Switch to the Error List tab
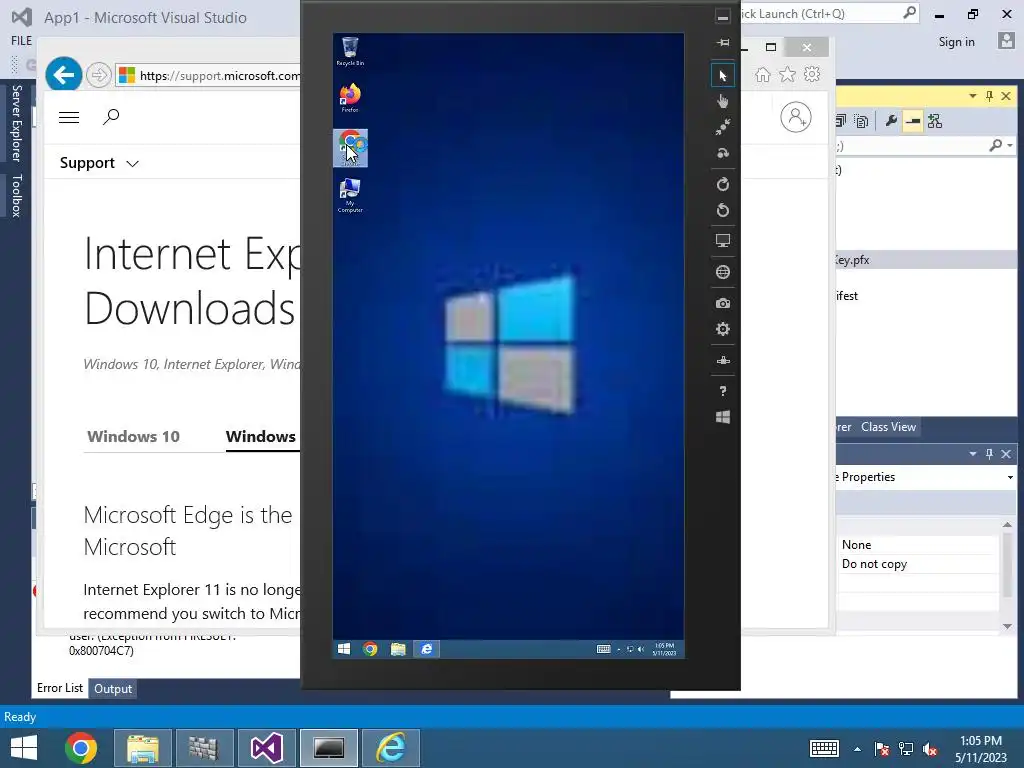Screen dimensions: 1024x768 [59, 688]
